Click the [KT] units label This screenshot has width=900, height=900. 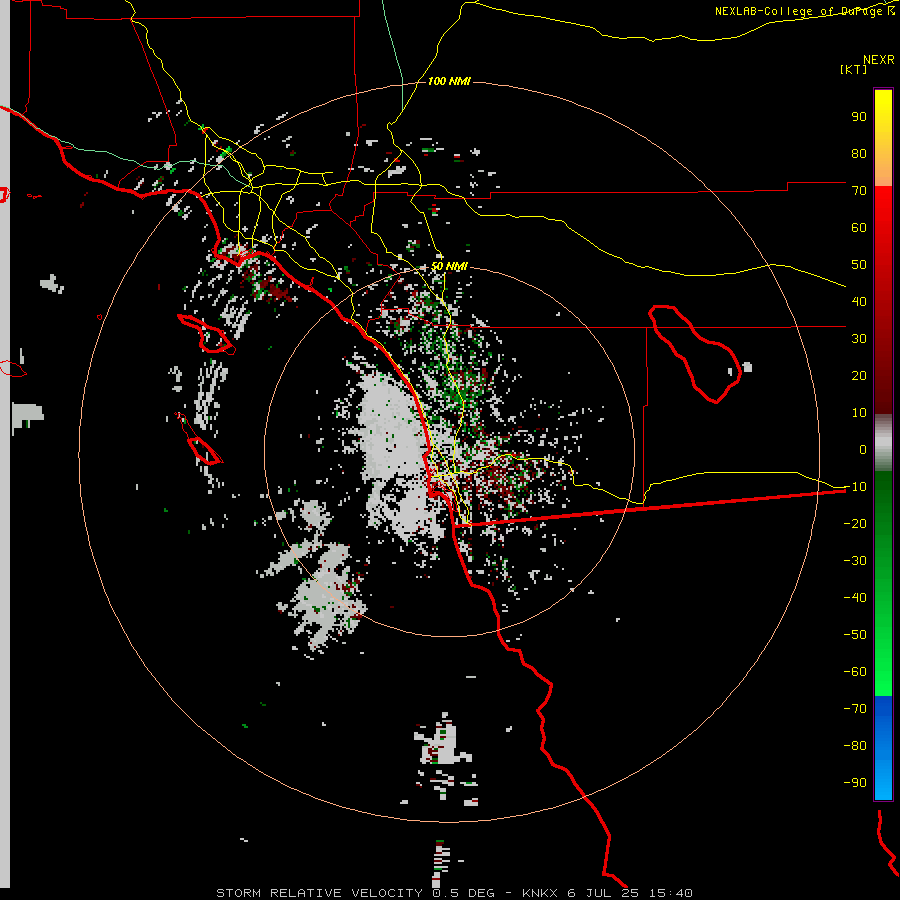pyautogui.click(x=853, y=69)
